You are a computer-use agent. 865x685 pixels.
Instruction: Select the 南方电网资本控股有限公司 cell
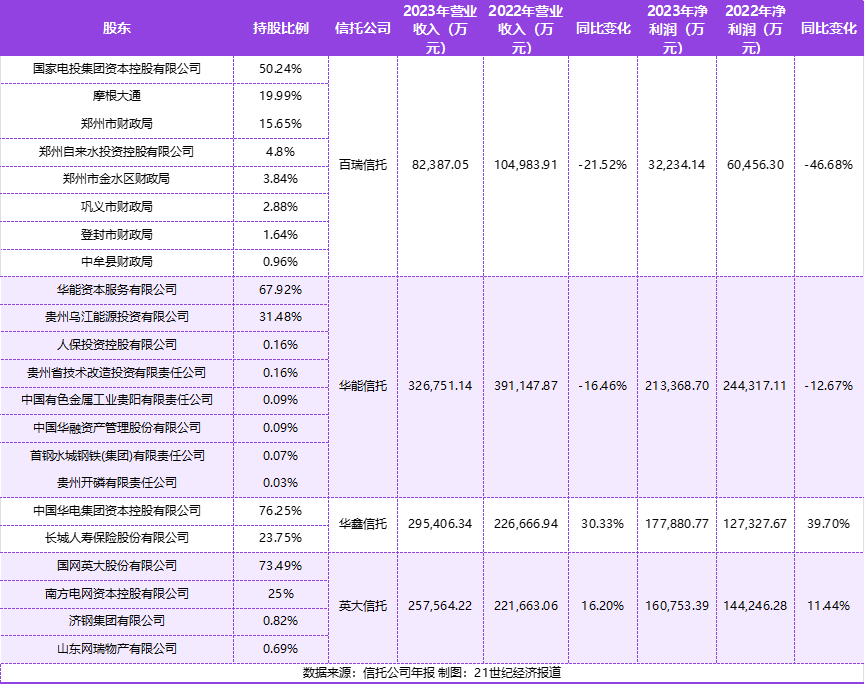tap(116, 594)
